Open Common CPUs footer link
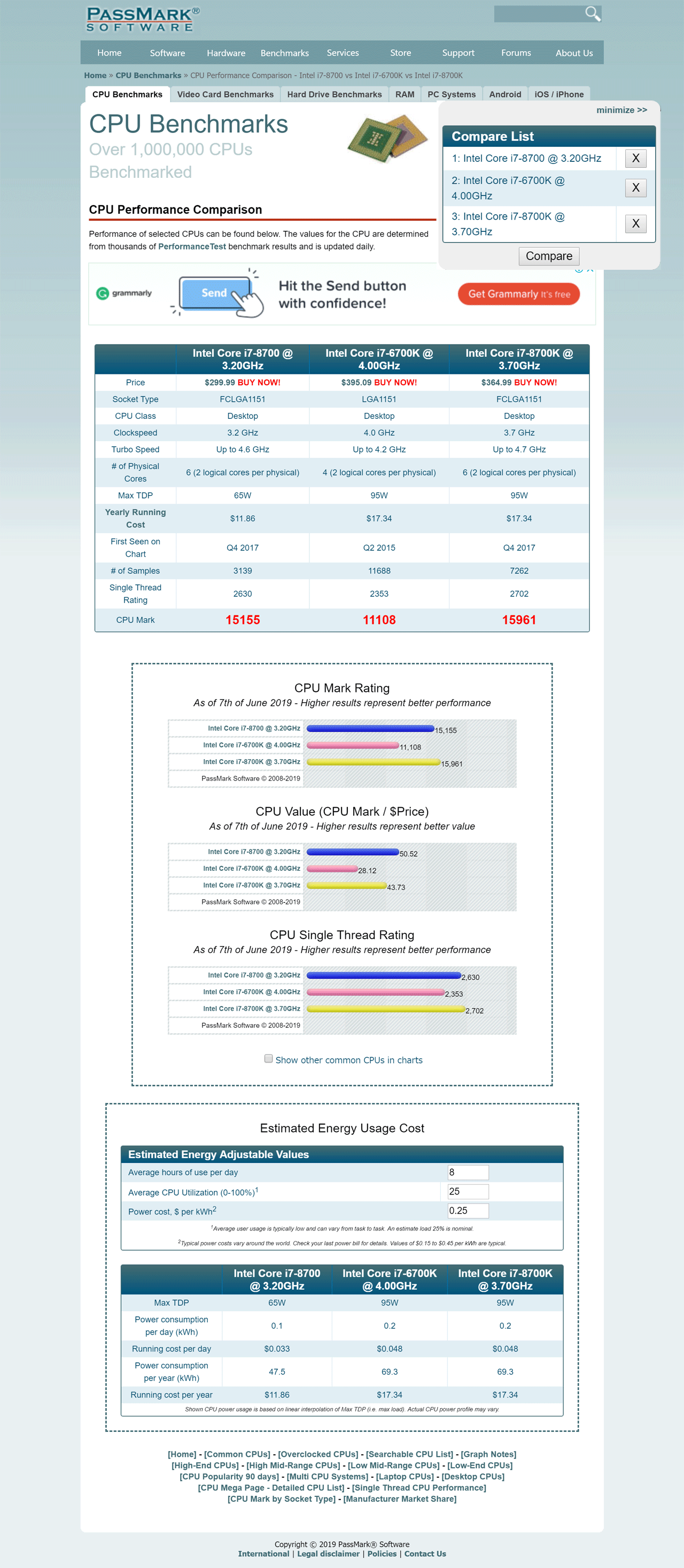This screenshot has height=1568, width=684. (x=237, y=1454)
